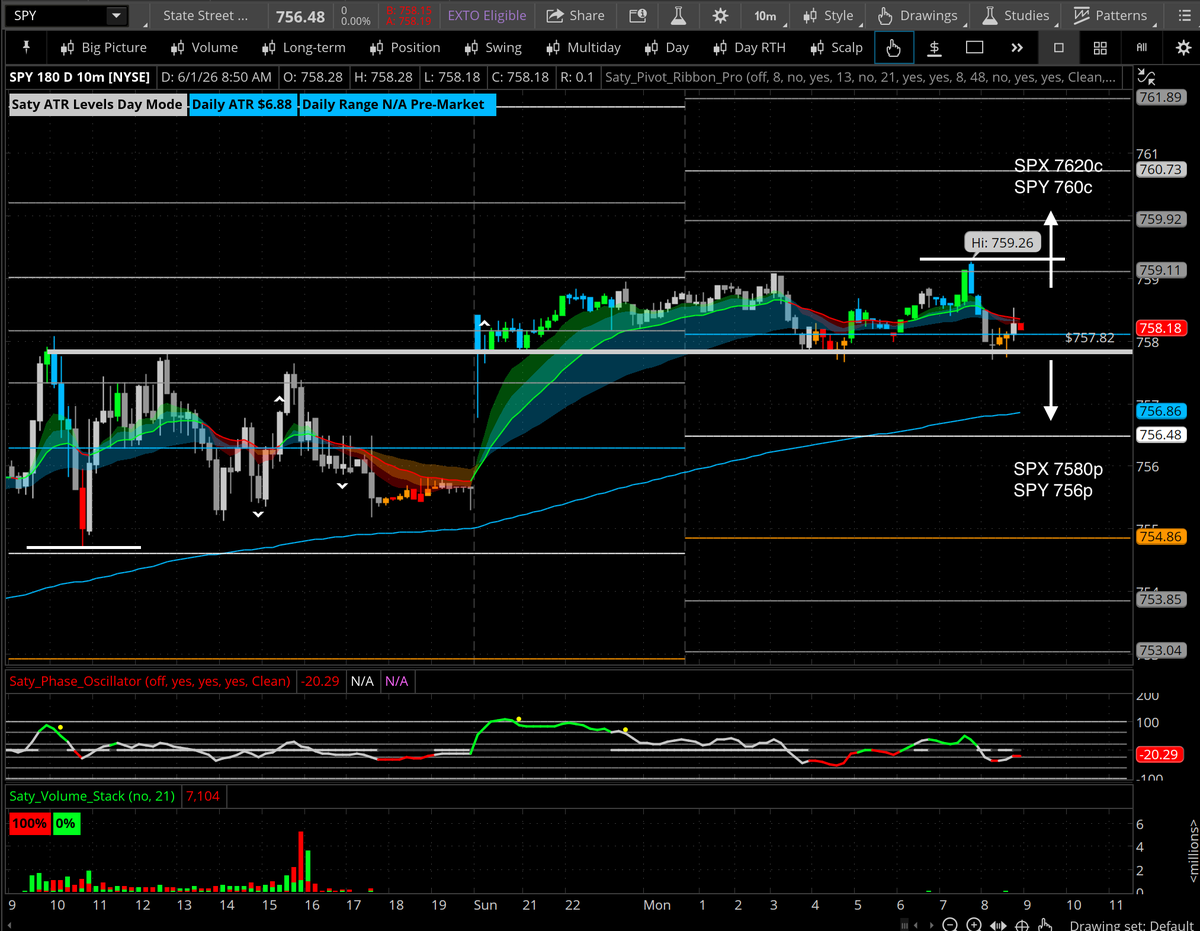Switch to Long-term chart preset

pos(304,47)
